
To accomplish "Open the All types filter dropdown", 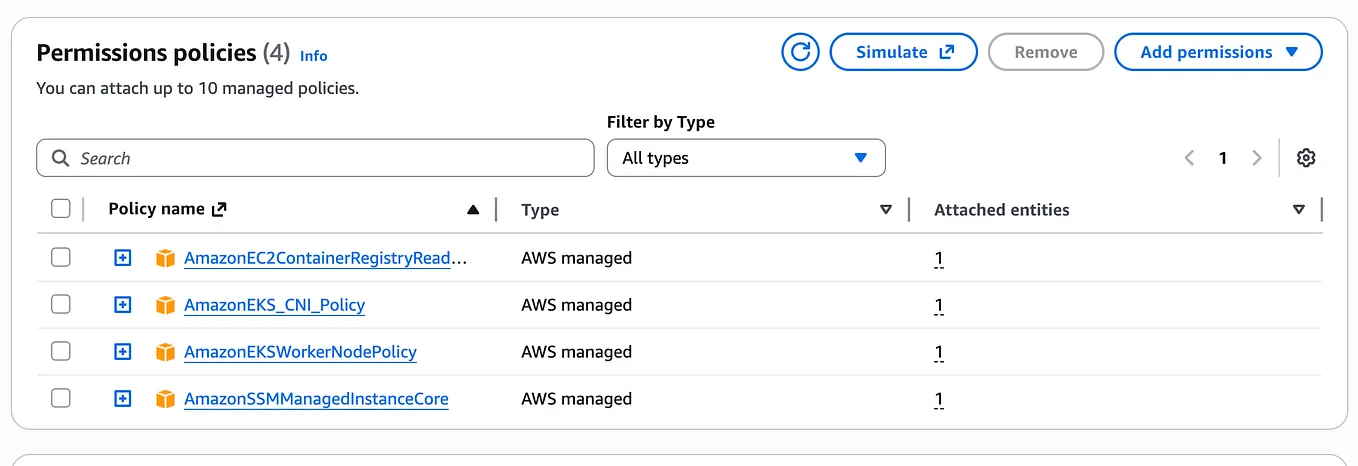I will point(746,158).
